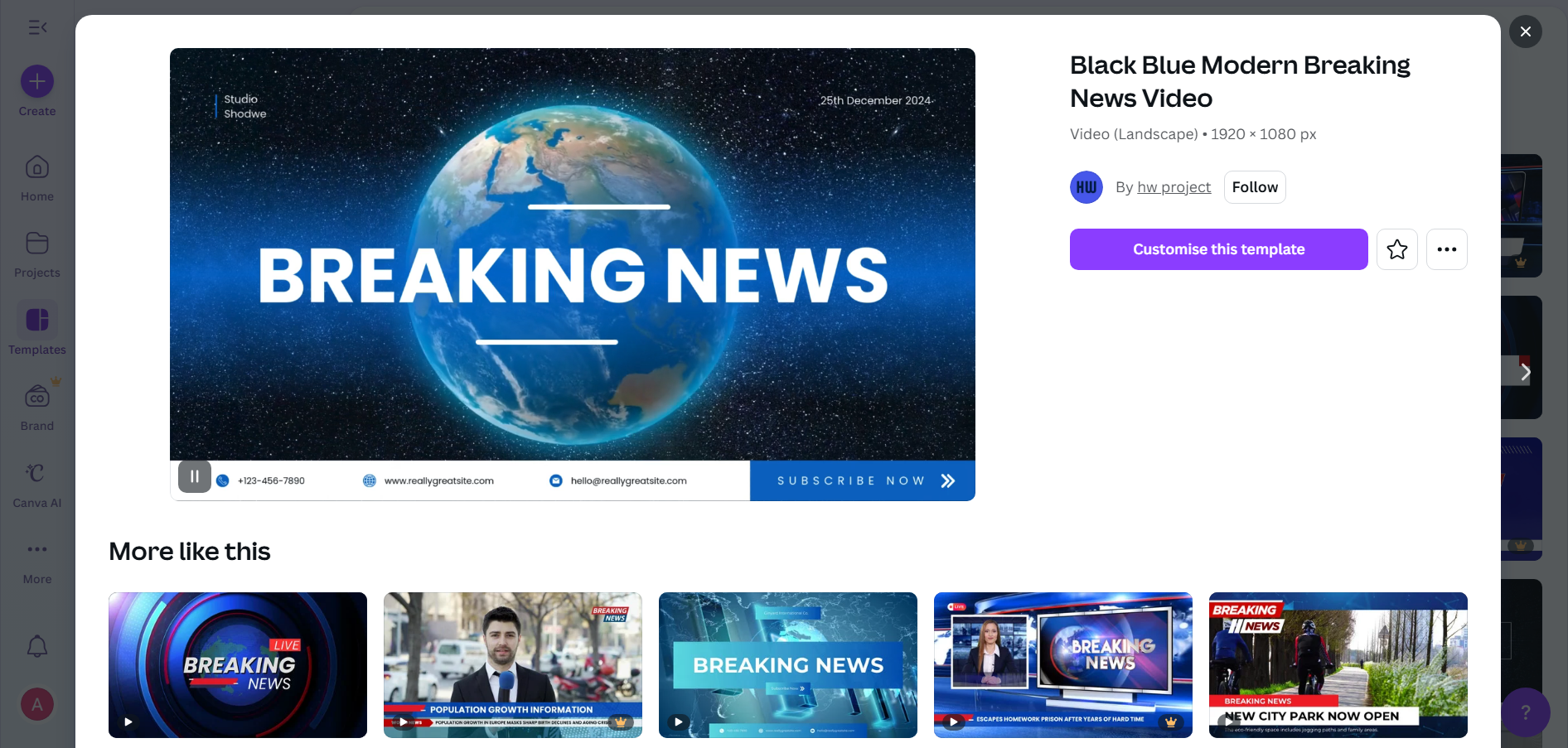The image size is (1568, 748).
Task: Open Canva AI in sidebar
Action: [x=37, y=485]
